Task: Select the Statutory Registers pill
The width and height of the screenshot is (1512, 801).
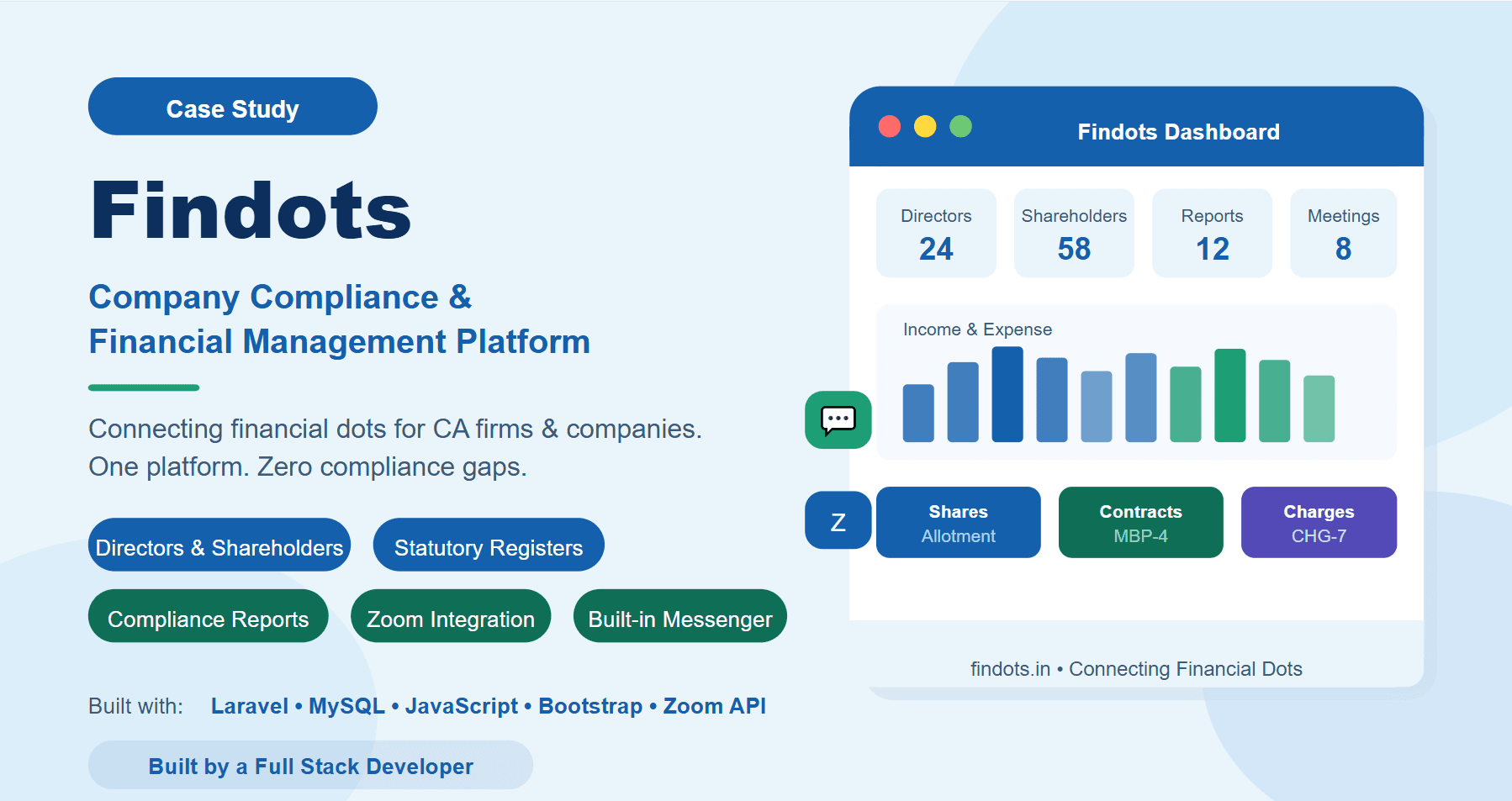Action: click(489, 545)
